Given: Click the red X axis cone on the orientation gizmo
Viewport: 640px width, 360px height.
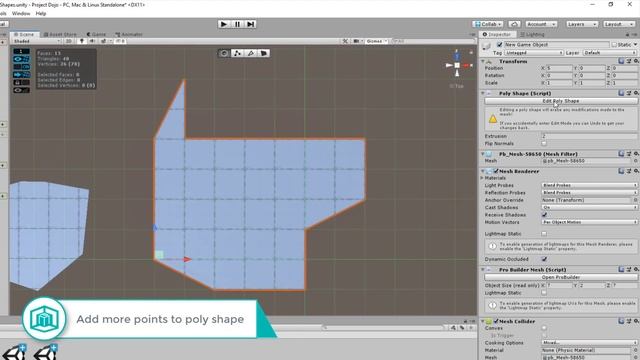Looking at the screenshot, I should pyautogui.click(x=467, y=65).
